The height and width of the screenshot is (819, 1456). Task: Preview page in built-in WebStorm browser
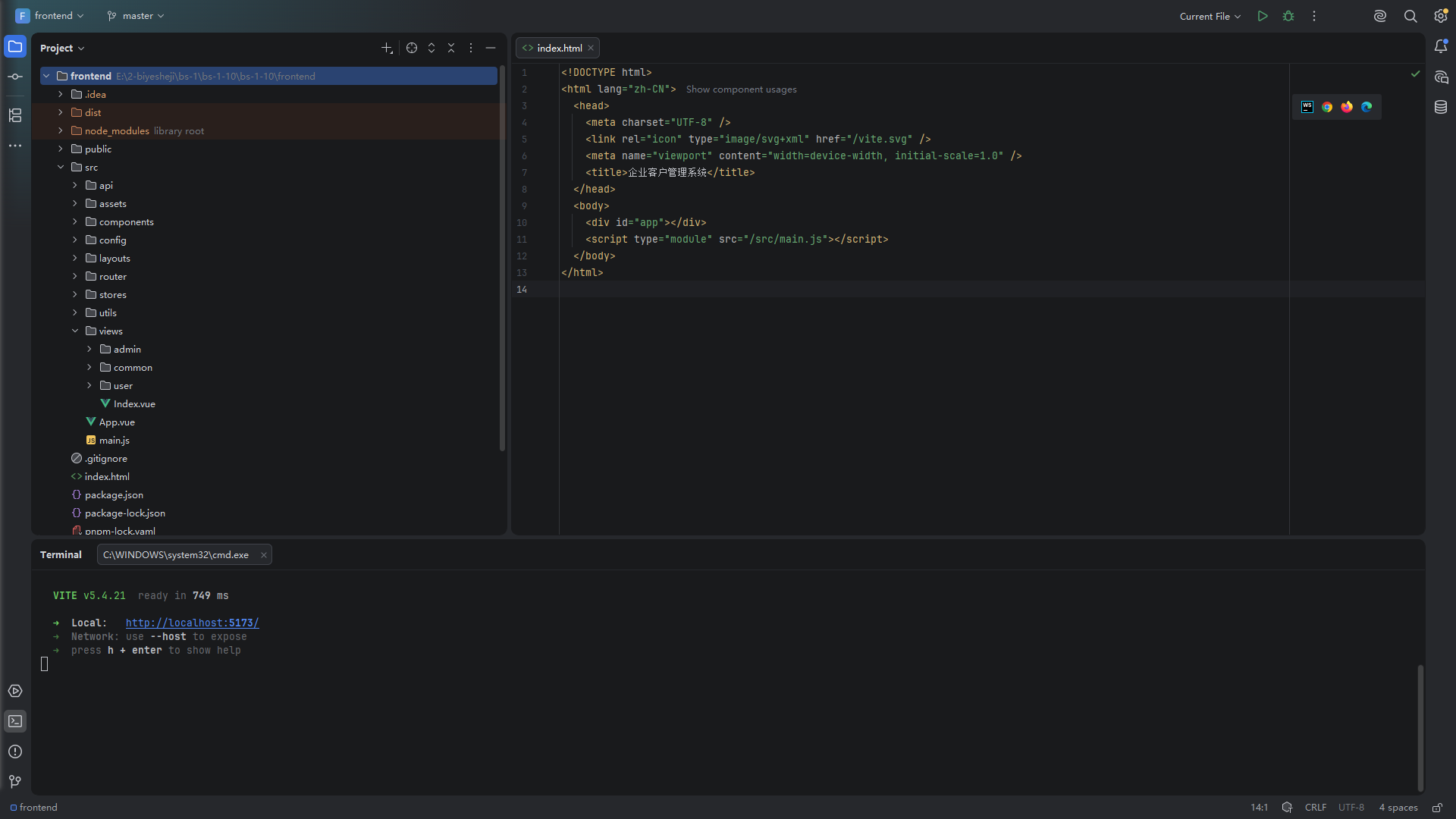[1307, 107]
